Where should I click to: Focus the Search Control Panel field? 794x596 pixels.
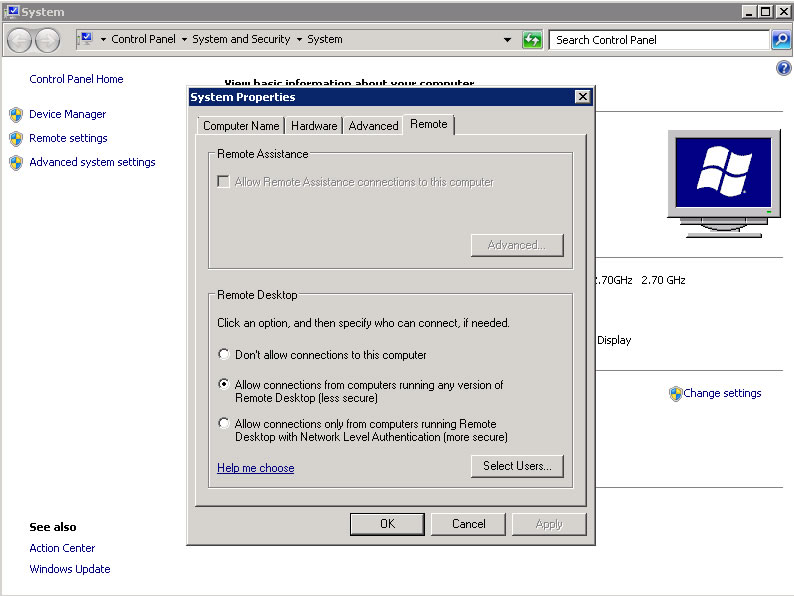(x=659, y=40)
